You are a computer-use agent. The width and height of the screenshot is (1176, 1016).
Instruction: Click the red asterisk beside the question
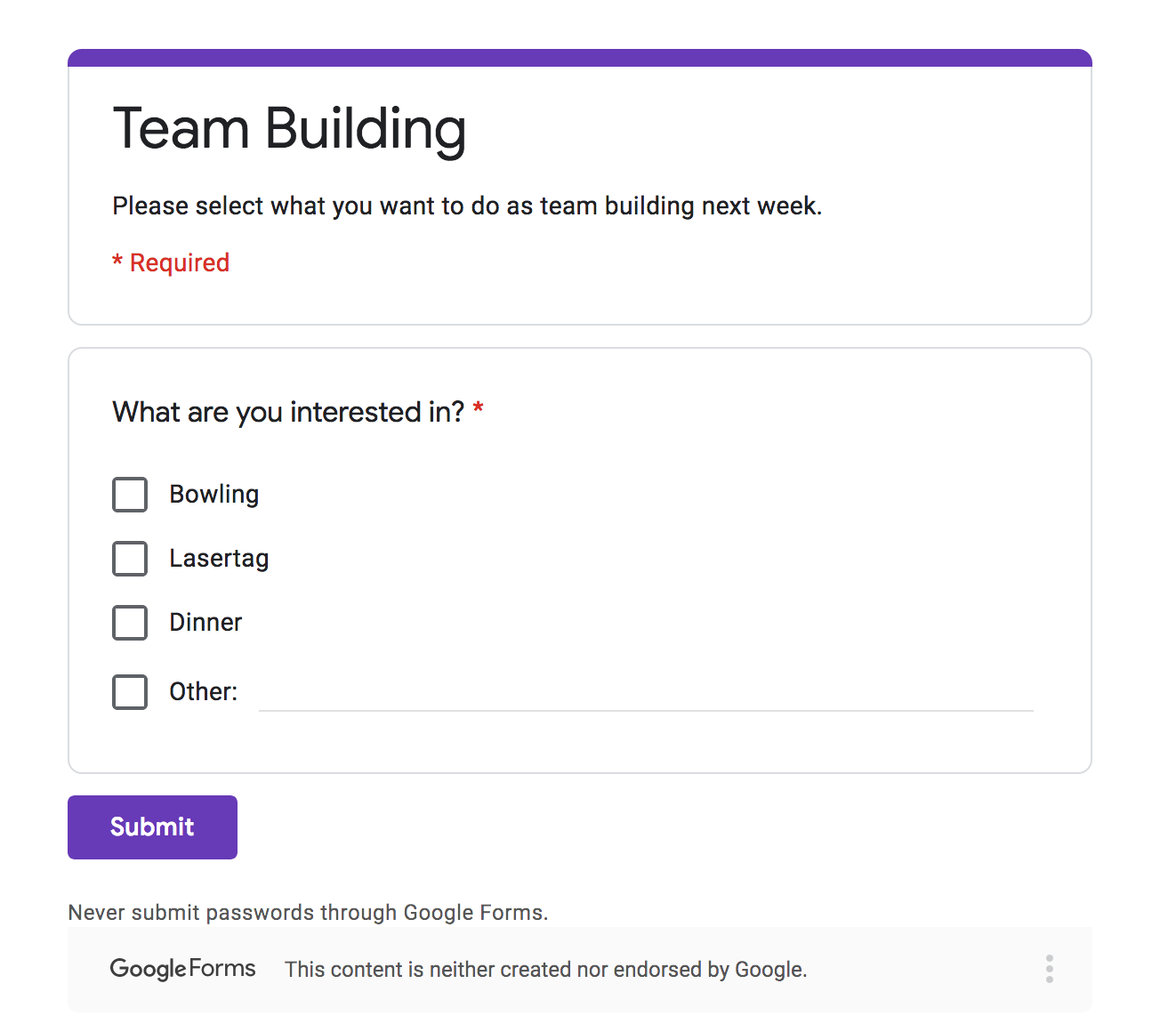tap(479, 408)
